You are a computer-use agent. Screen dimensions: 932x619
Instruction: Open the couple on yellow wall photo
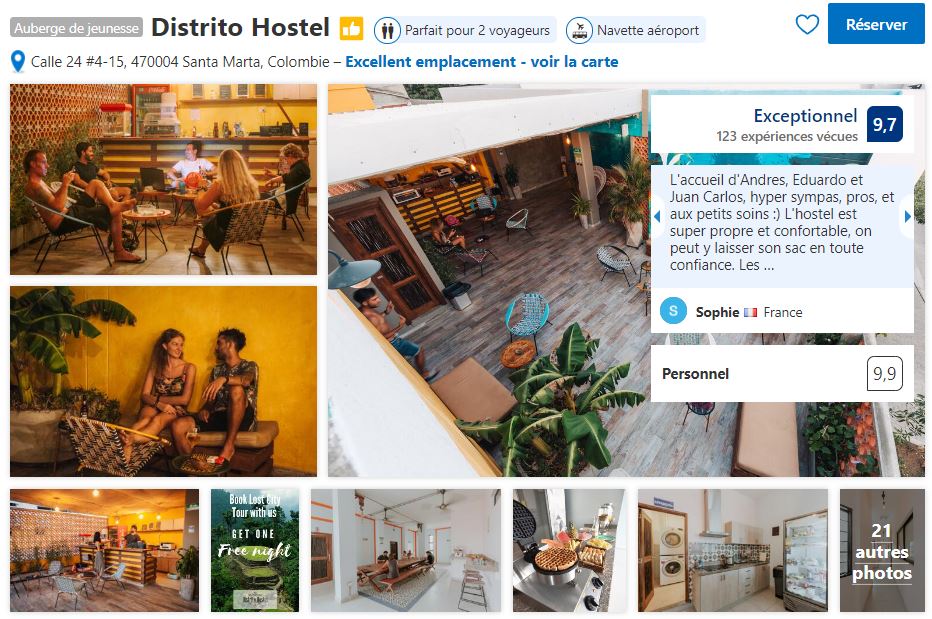(x=163, y=381)
